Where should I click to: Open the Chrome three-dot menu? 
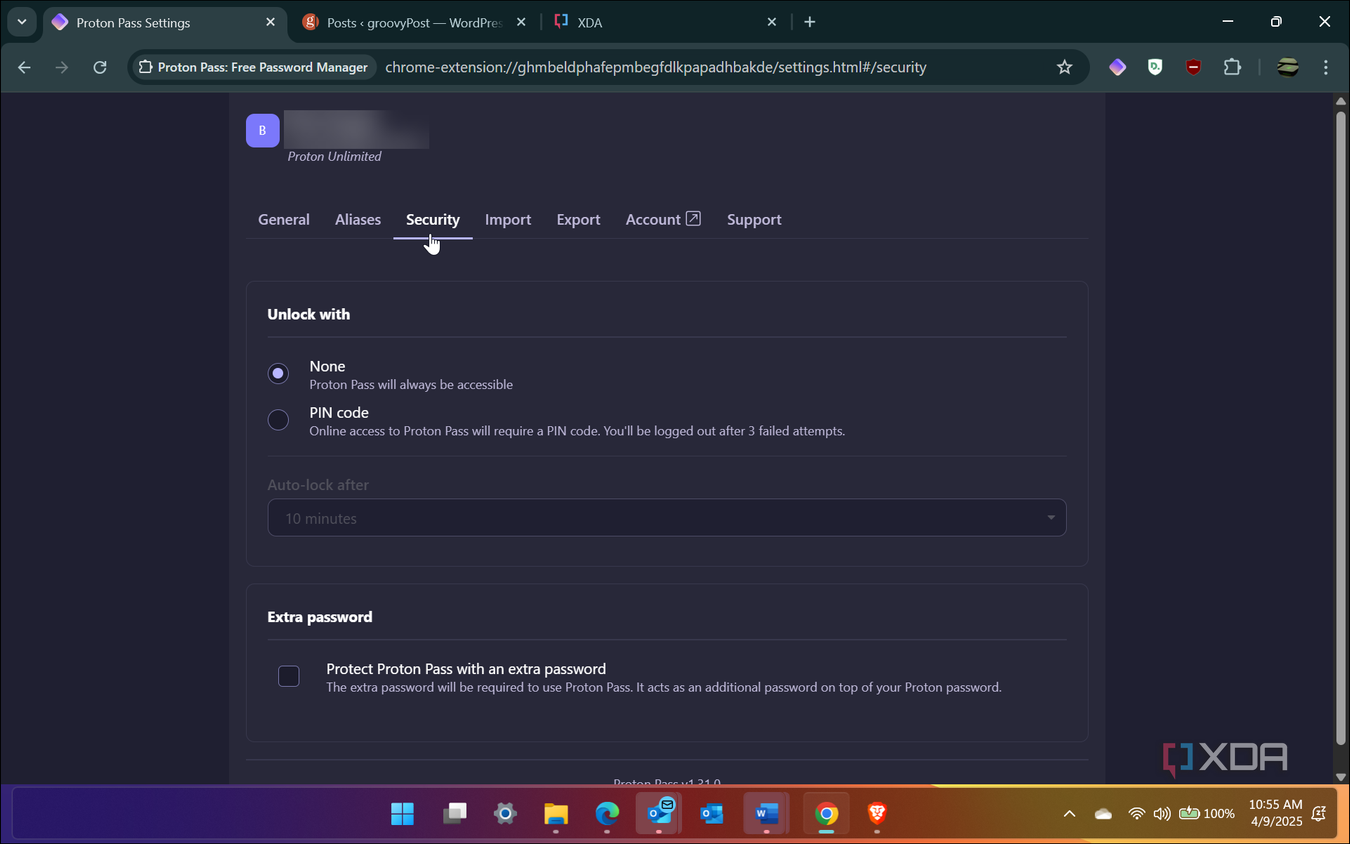[x=1326, y=67]
